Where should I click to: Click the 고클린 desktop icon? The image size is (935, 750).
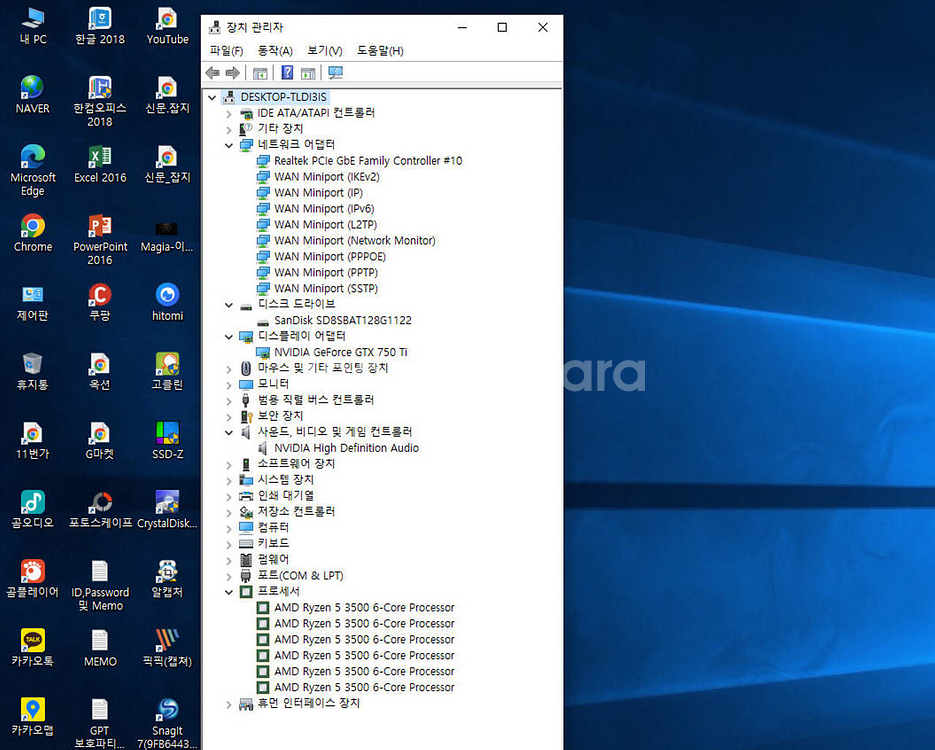point(168,371)
